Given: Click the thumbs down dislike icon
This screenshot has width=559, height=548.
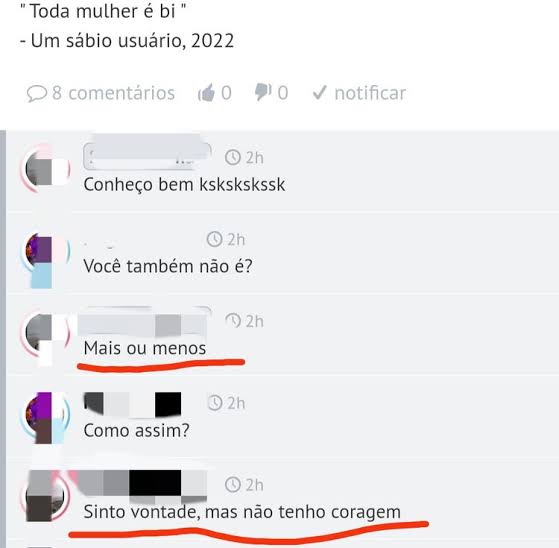Looking at the screenshot, I should [x=263, y=92].
